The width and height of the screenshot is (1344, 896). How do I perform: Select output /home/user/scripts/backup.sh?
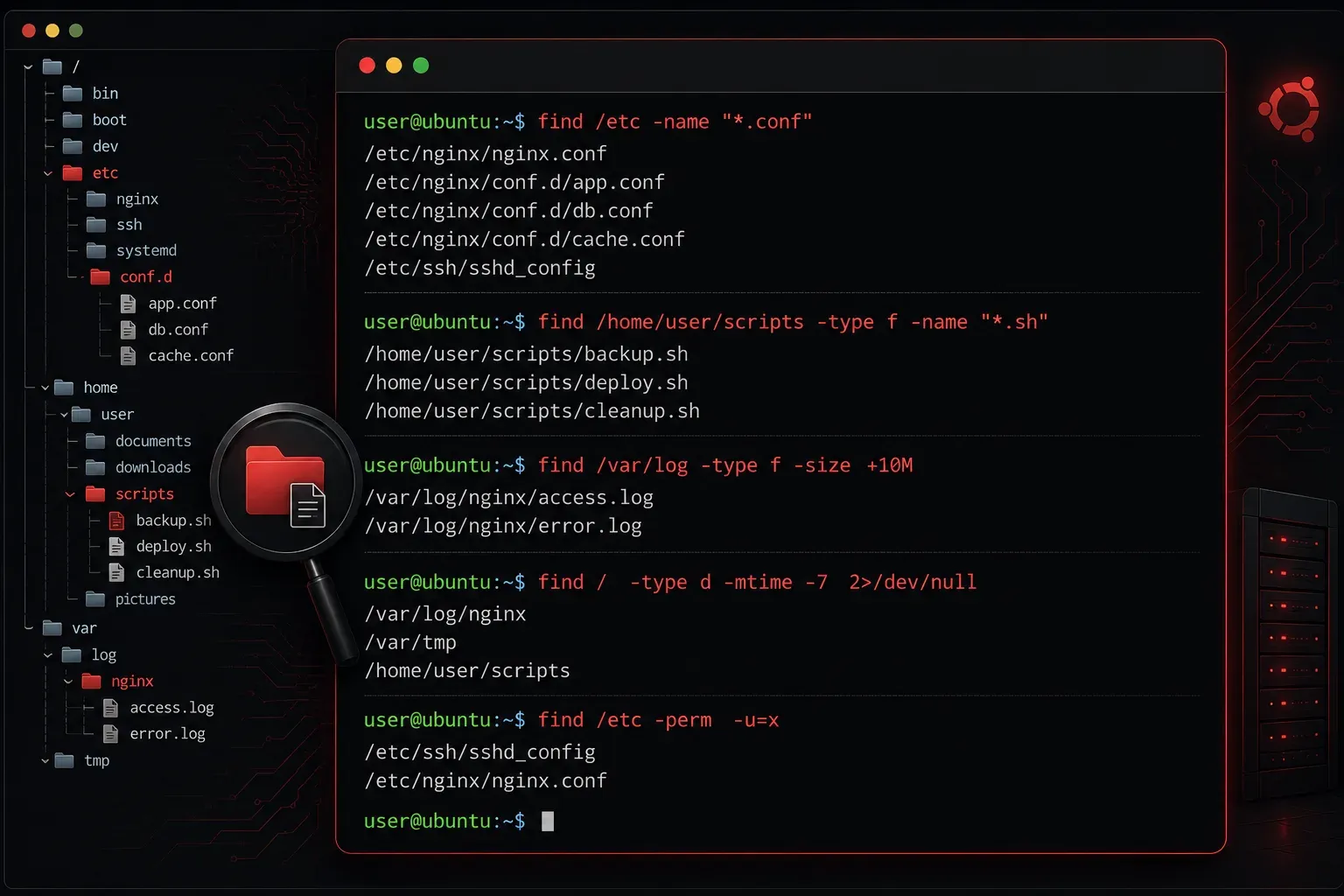526,353
